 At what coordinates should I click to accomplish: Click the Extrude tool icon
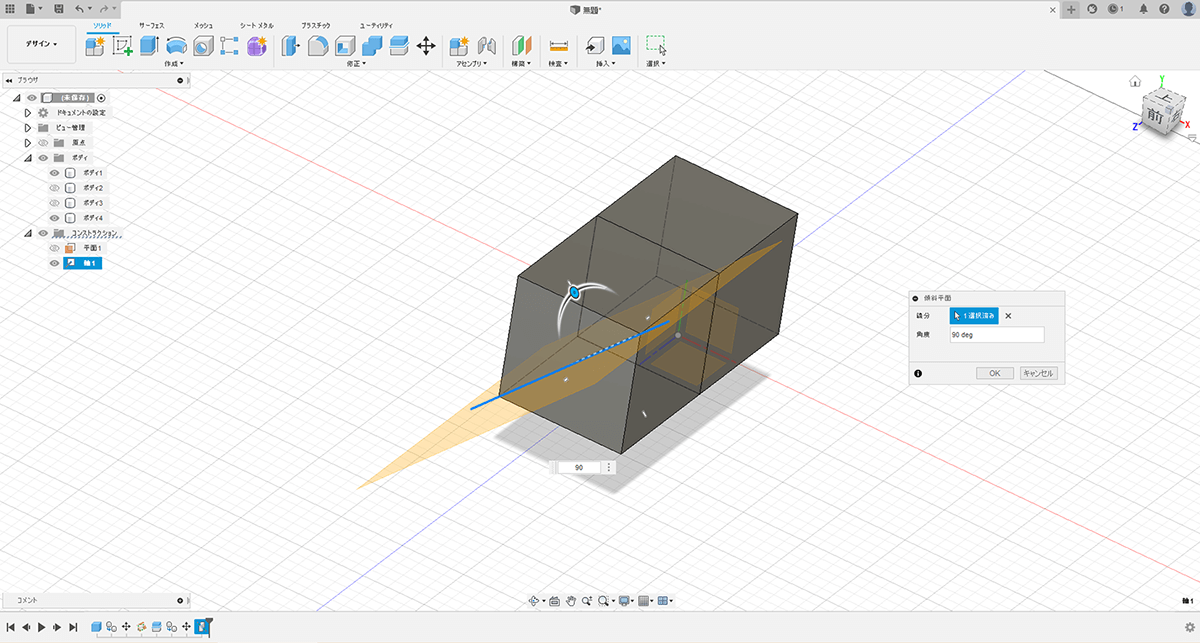point(150,45)
